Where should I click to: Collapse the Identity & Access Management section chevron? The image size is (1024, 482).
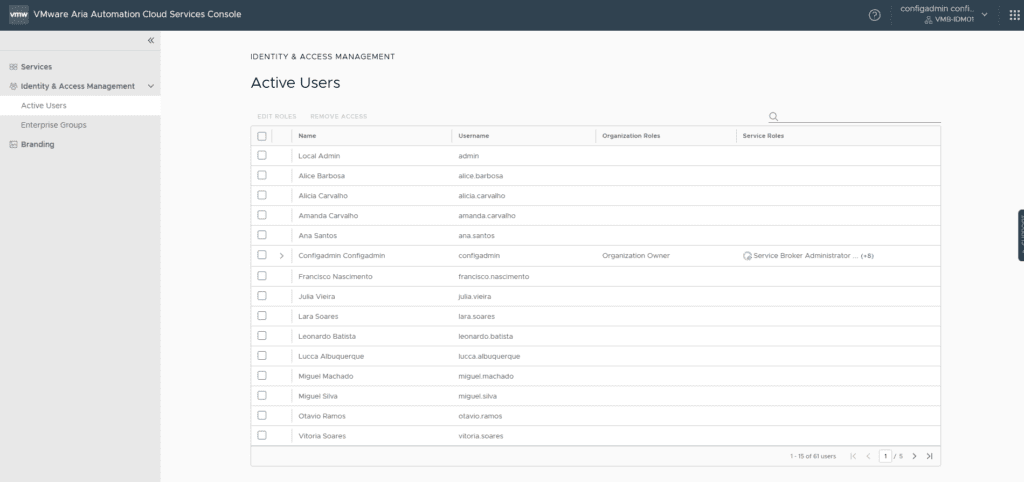tap(151, 86)
